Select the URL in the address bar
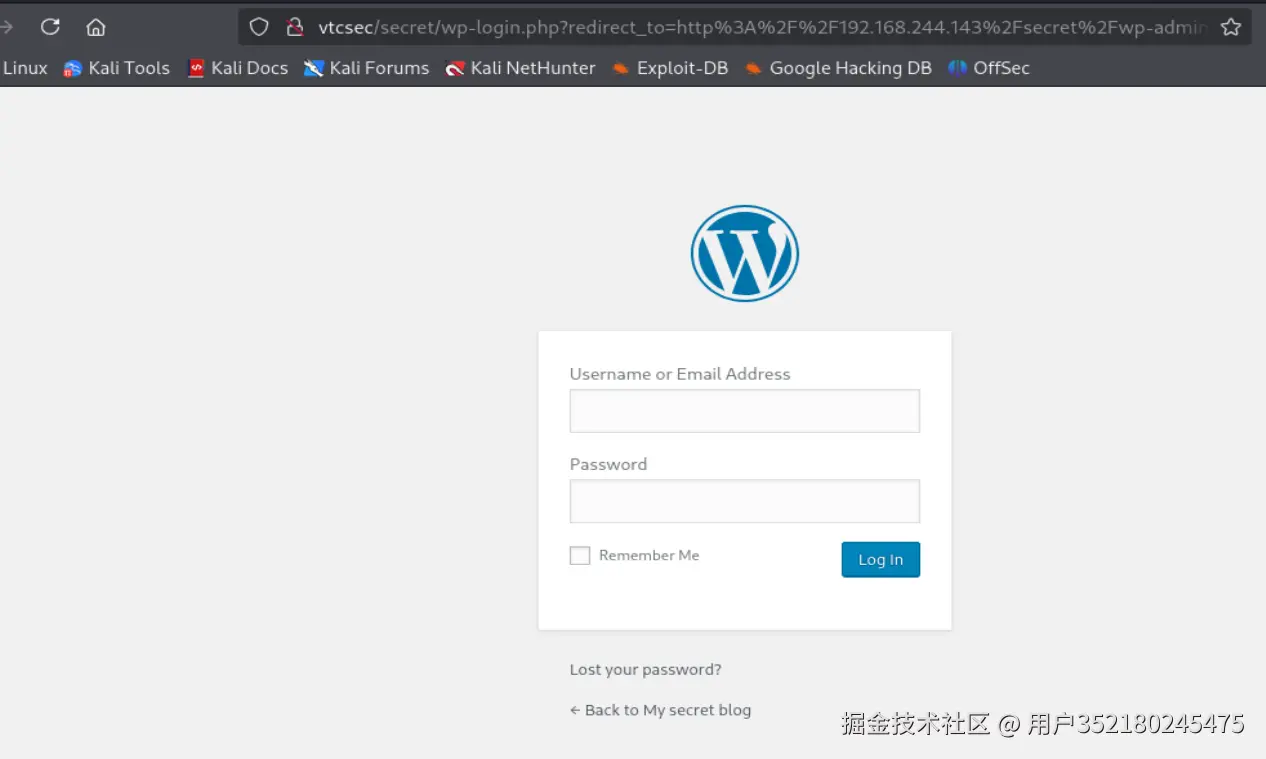Screen dimensions: 1266x759 762,27
